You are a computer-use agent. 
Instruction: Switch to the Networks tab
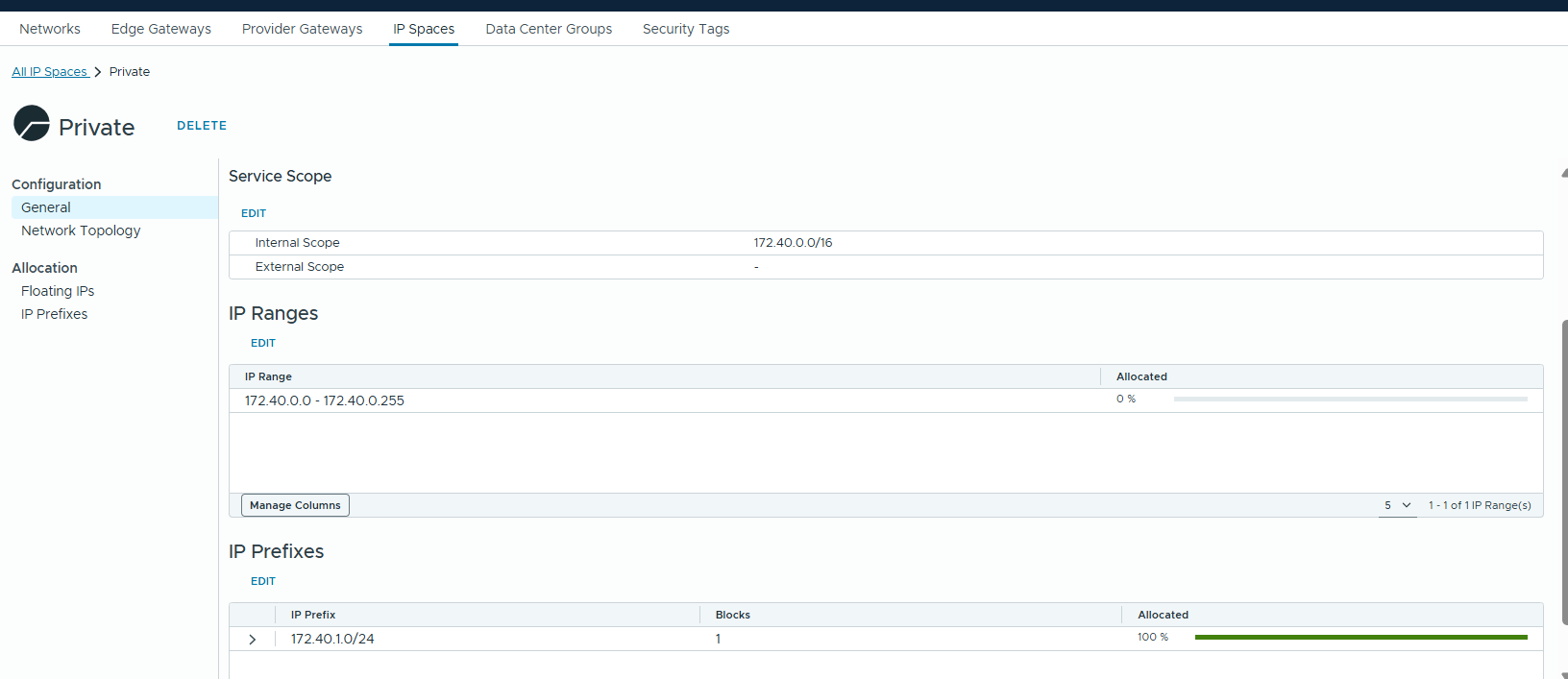coord(50,29)
